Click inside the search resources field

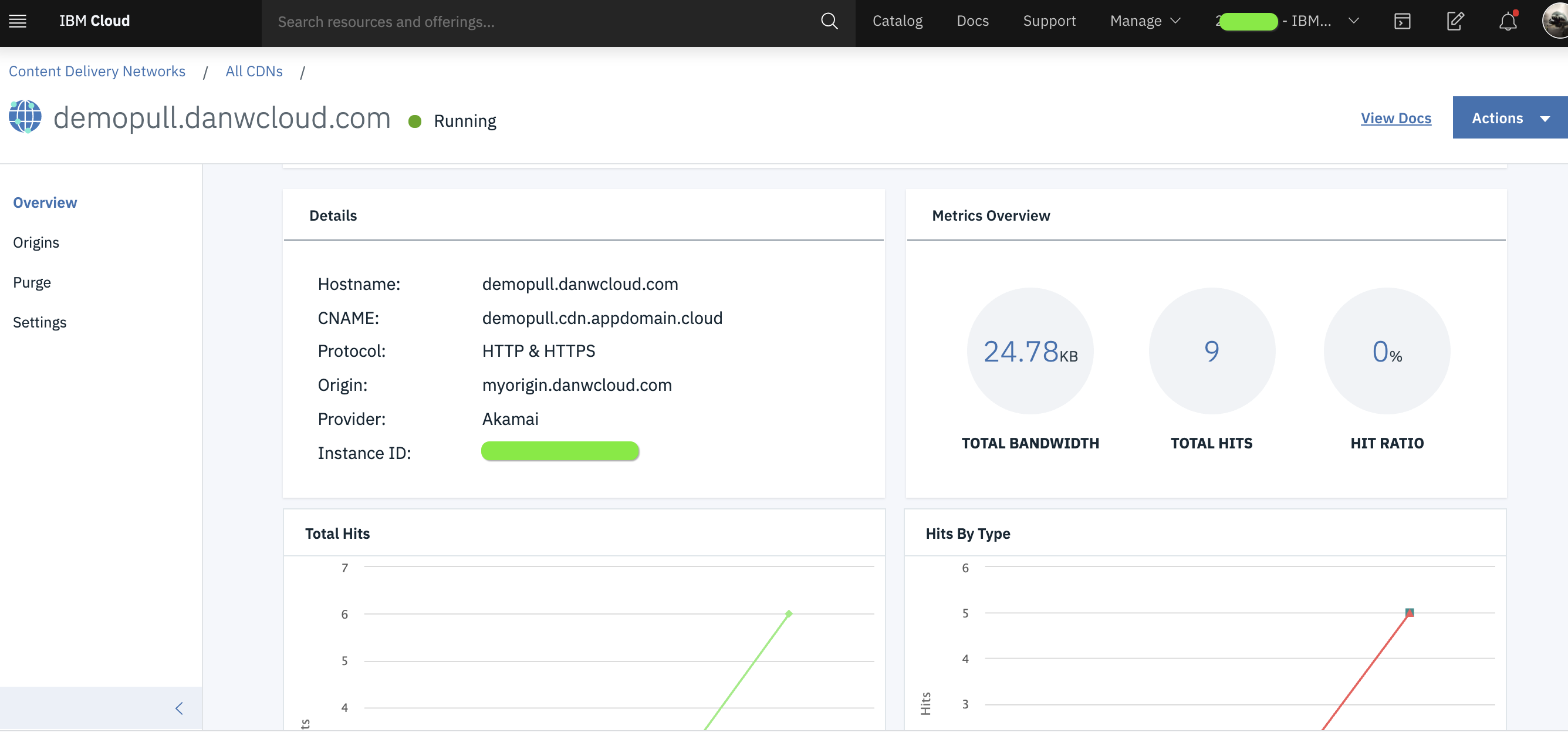[x=487, y=22]
